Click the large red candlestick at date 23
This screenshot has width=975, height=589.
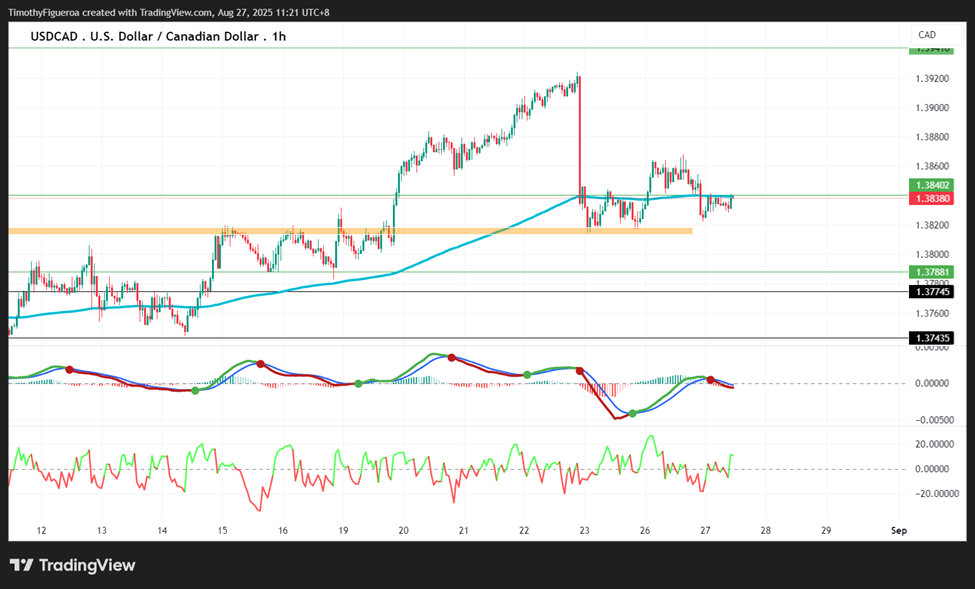[580, 140]
